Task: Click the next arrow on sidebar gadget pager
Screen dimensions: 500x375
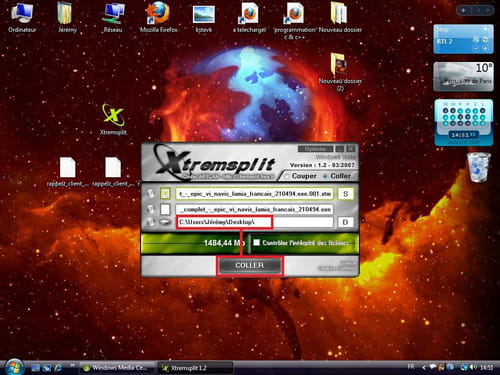Action: coord(488,10)
